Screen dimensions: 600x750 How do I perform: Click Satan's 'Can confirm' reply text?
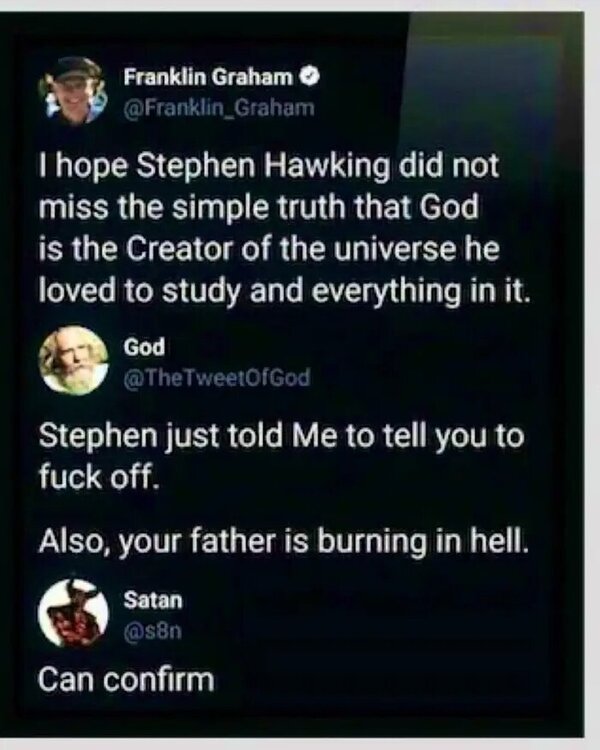point(126,680)
